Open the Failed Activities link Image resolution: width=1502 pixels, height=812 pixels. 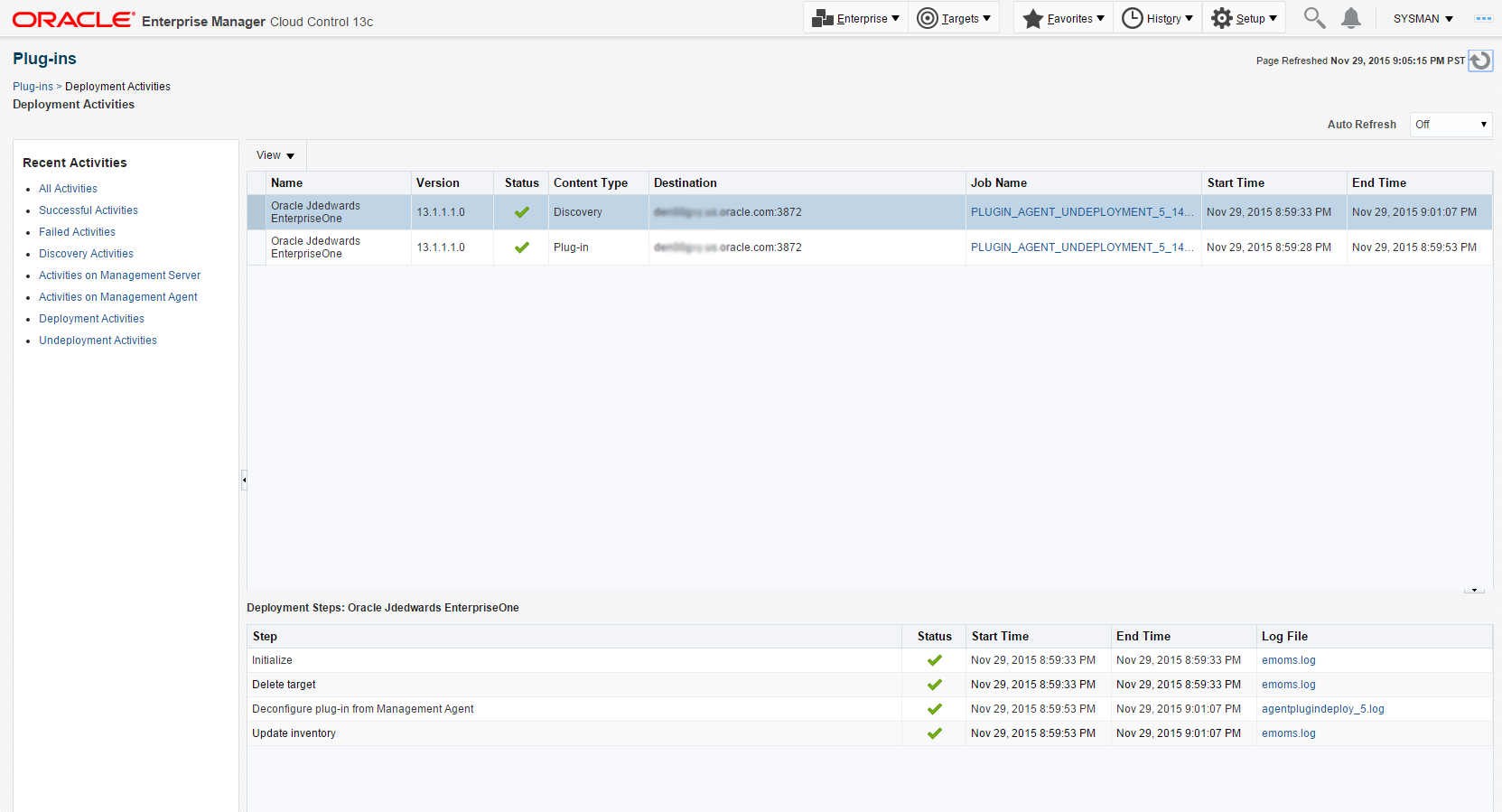click(x=77, y=232)
